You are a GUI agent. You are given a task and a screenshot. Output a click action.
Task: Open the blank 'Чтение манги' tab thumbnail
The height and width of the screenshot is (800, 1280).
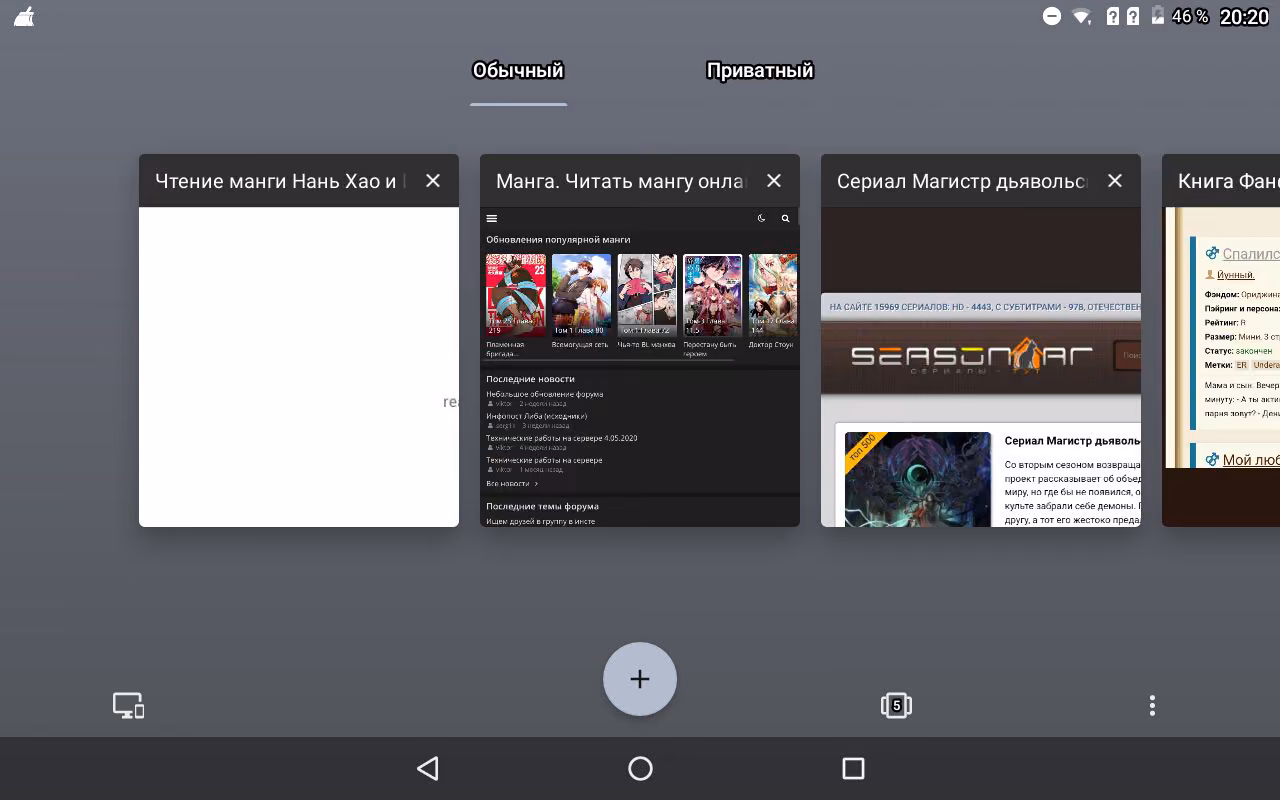(x=299, y=367)
